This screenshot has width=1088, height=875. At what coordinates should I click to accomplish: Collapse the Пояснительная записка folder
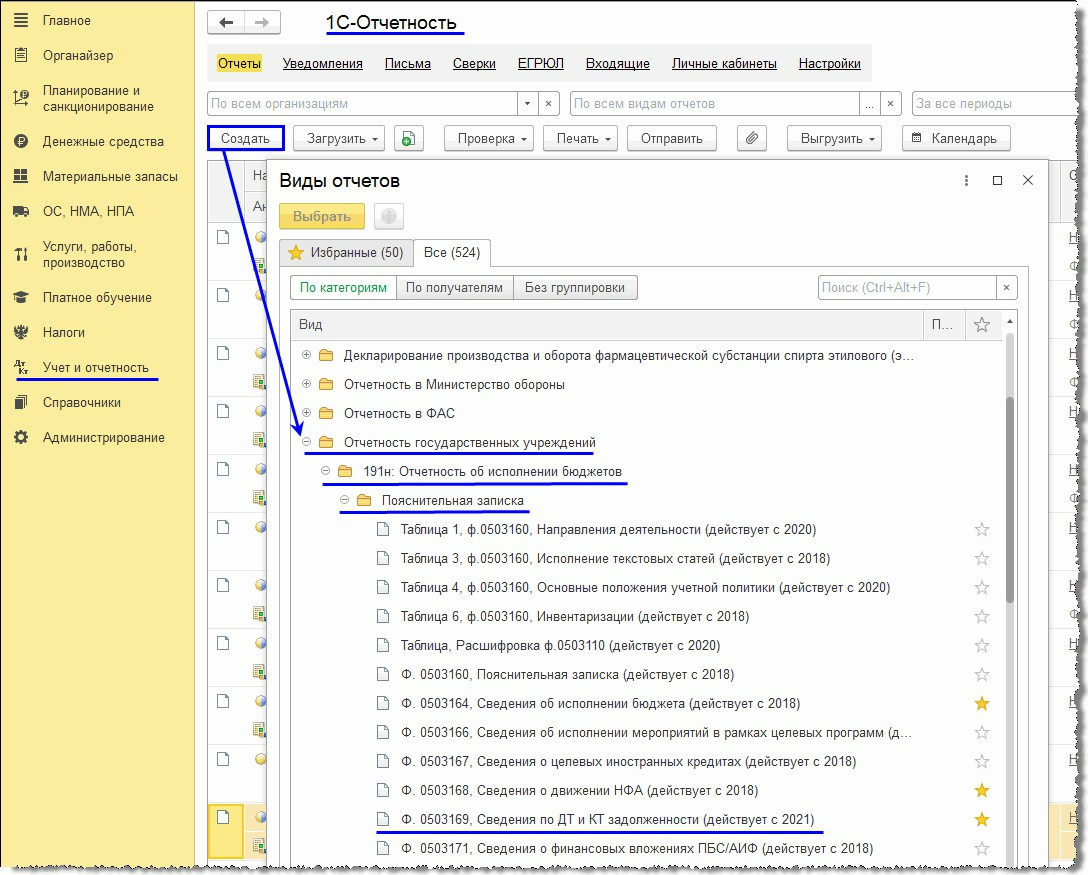(344, 500)
